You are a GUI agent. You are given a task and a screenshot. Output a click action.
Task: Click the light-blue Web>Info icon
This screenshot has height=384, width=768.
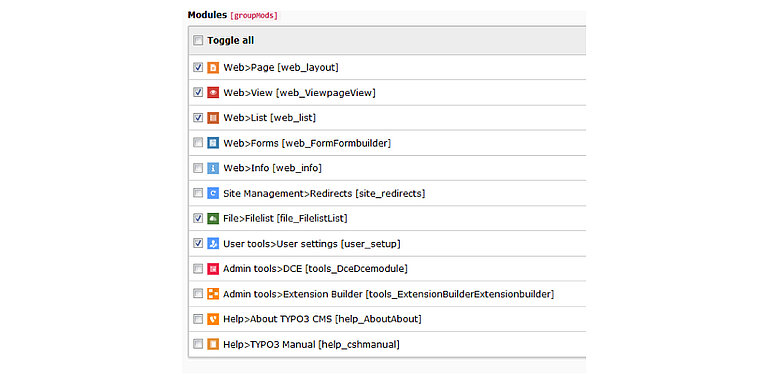pyautogui.click(x=213, y=168)
